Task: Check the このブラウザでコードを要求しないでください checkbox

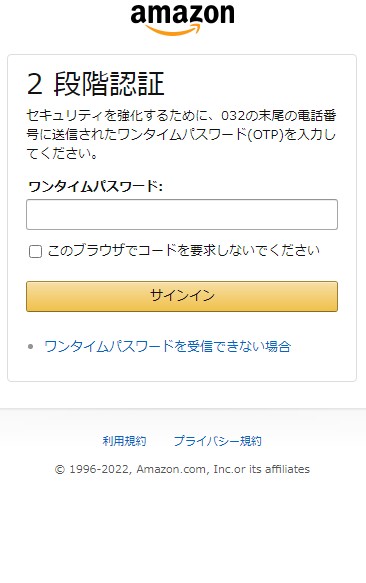Action: [x=35, y=251]
